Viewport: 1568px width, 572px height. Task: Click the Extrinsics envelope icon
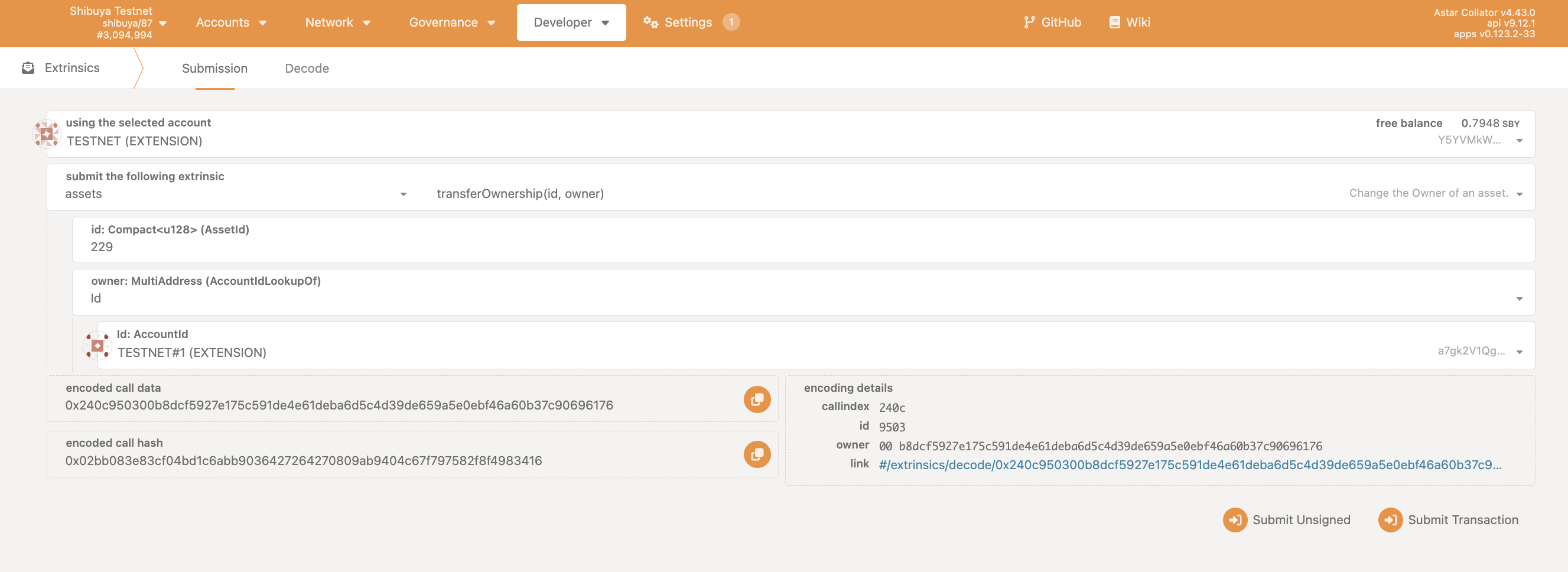28,68
